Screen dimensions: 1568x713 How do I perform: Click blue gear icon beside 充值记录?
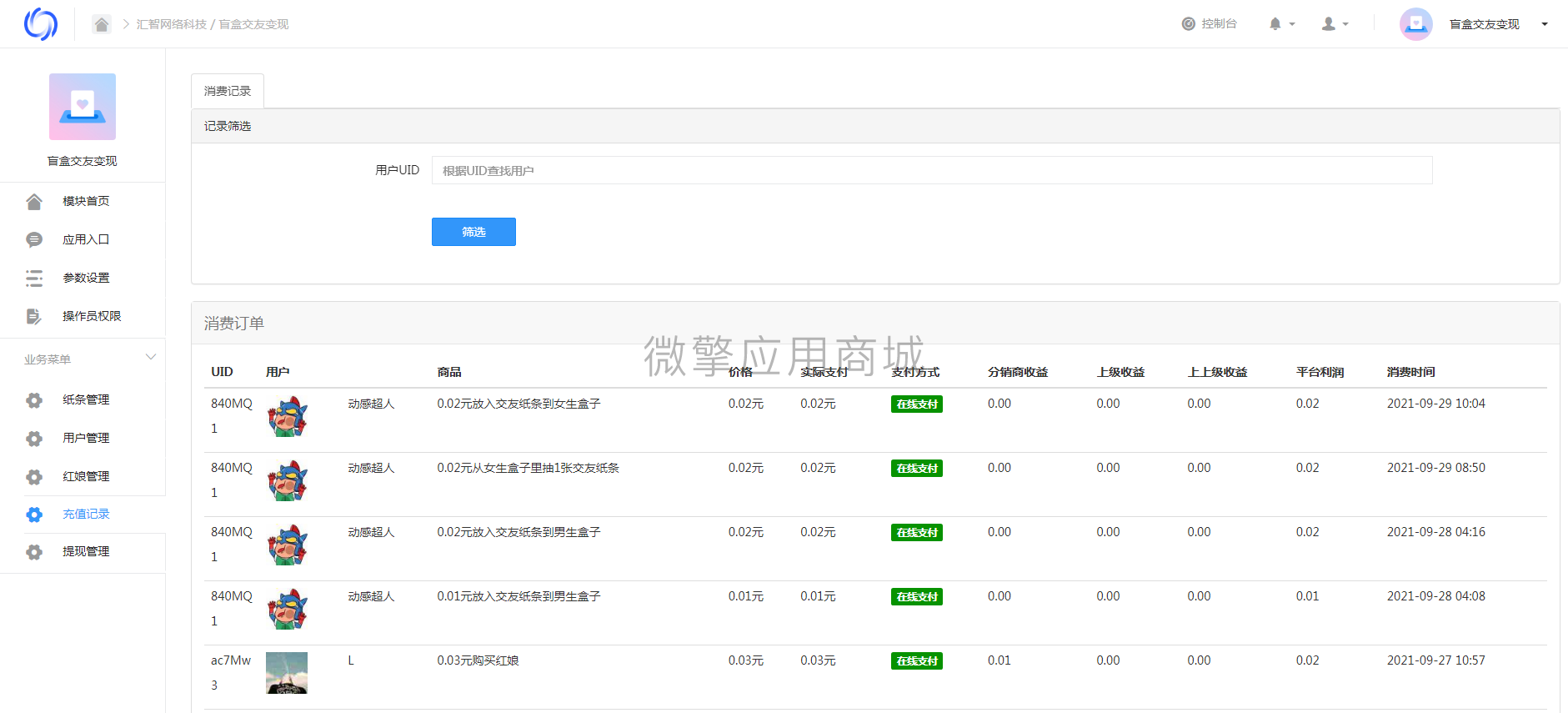[34, 515]
